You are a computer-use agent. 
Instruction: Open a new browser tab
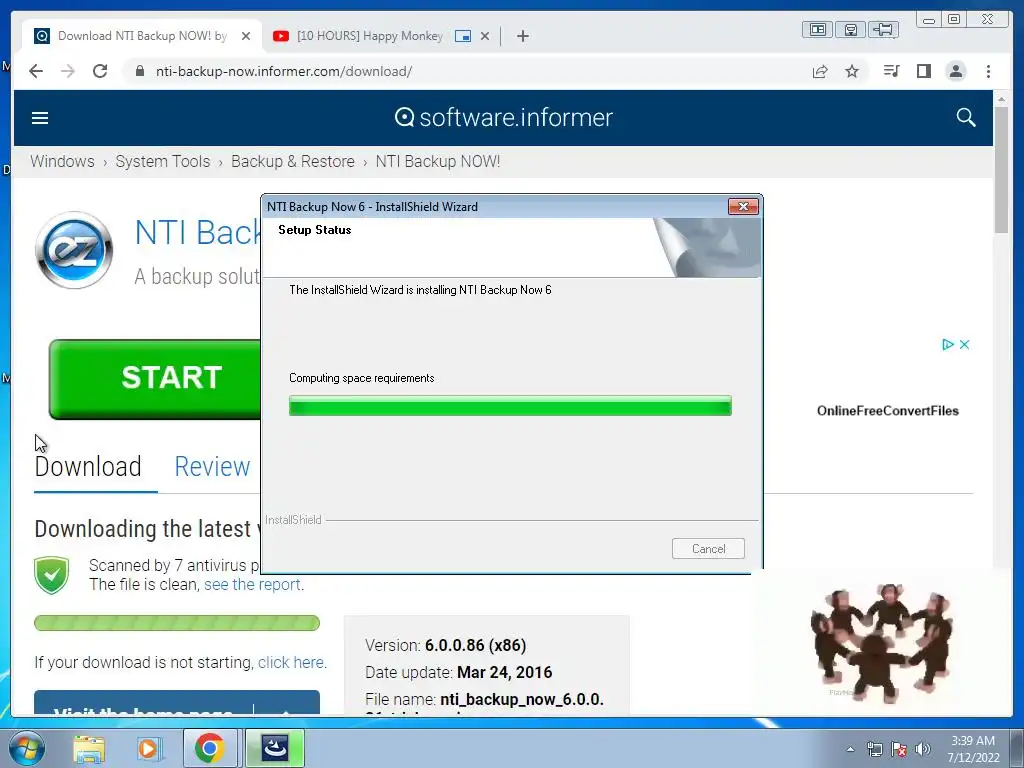tap(522, 36)
